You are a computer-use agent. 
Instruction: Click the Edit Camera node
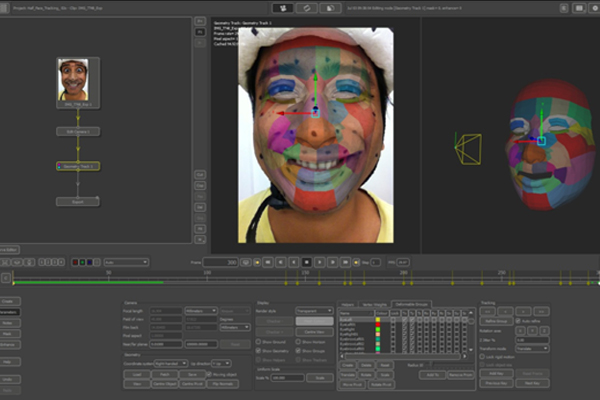77,131
